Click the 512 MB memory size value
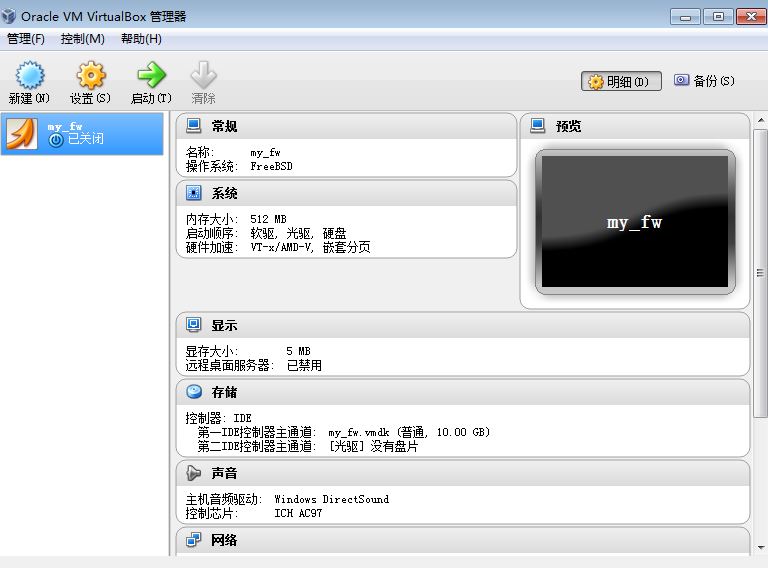The width and height of the screenshot is (768, 568). (268, 219)
